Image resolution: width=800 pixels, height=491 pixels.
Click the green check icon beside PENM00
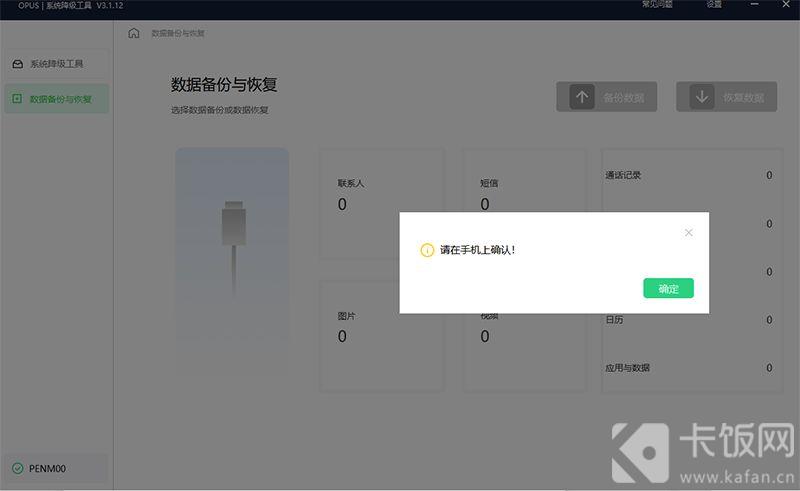[x=17, y=468]
